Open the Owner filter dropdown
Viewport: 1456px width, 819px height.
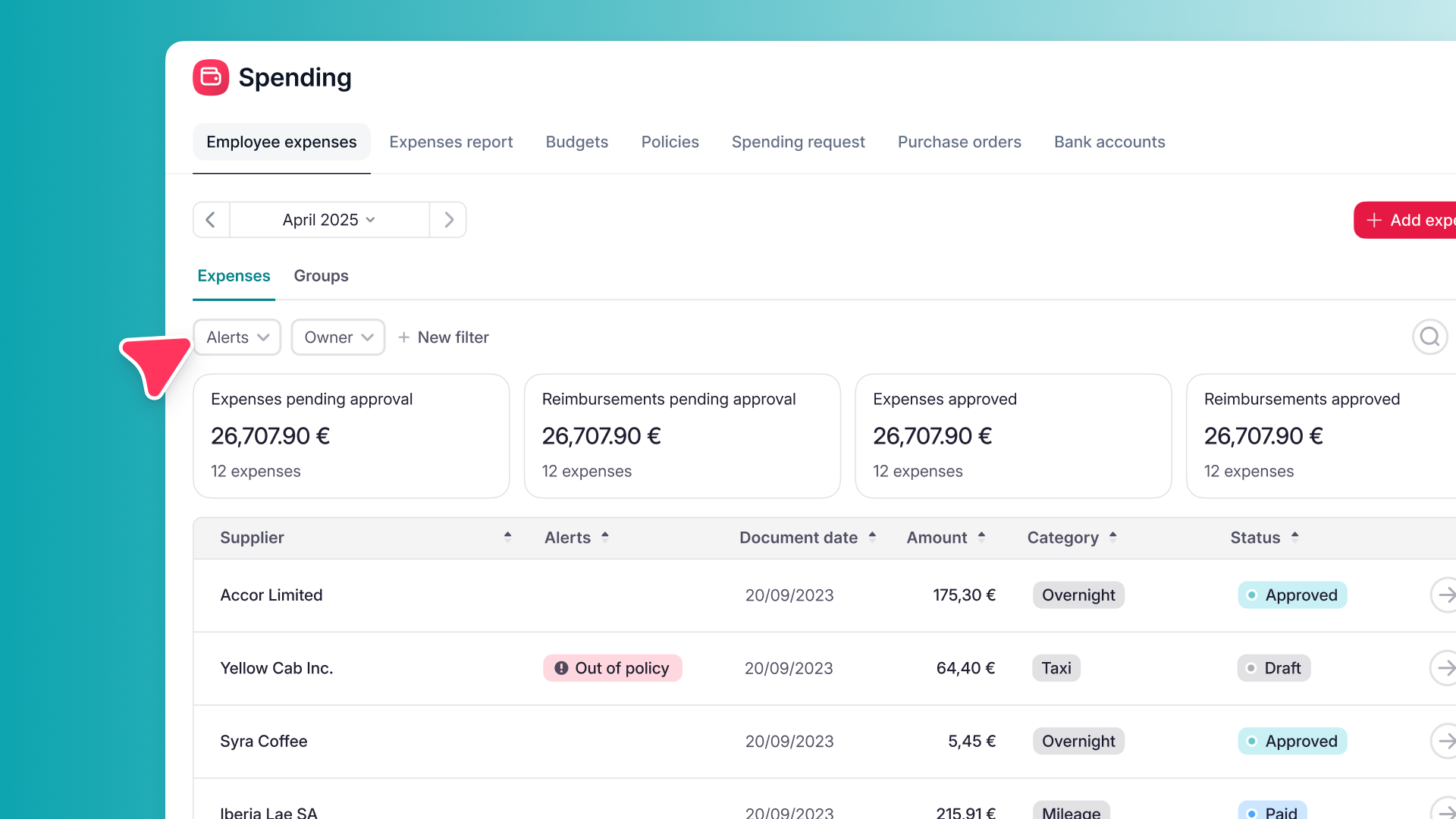(x=337, y=337)
